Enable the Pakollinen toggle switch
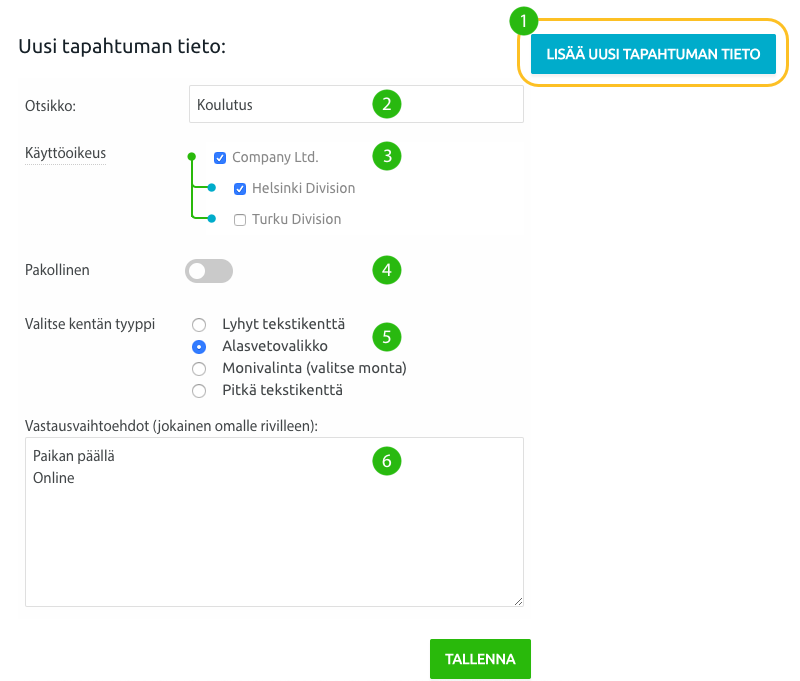Screen dimensions: 800x681 click(x=208, y=270)
